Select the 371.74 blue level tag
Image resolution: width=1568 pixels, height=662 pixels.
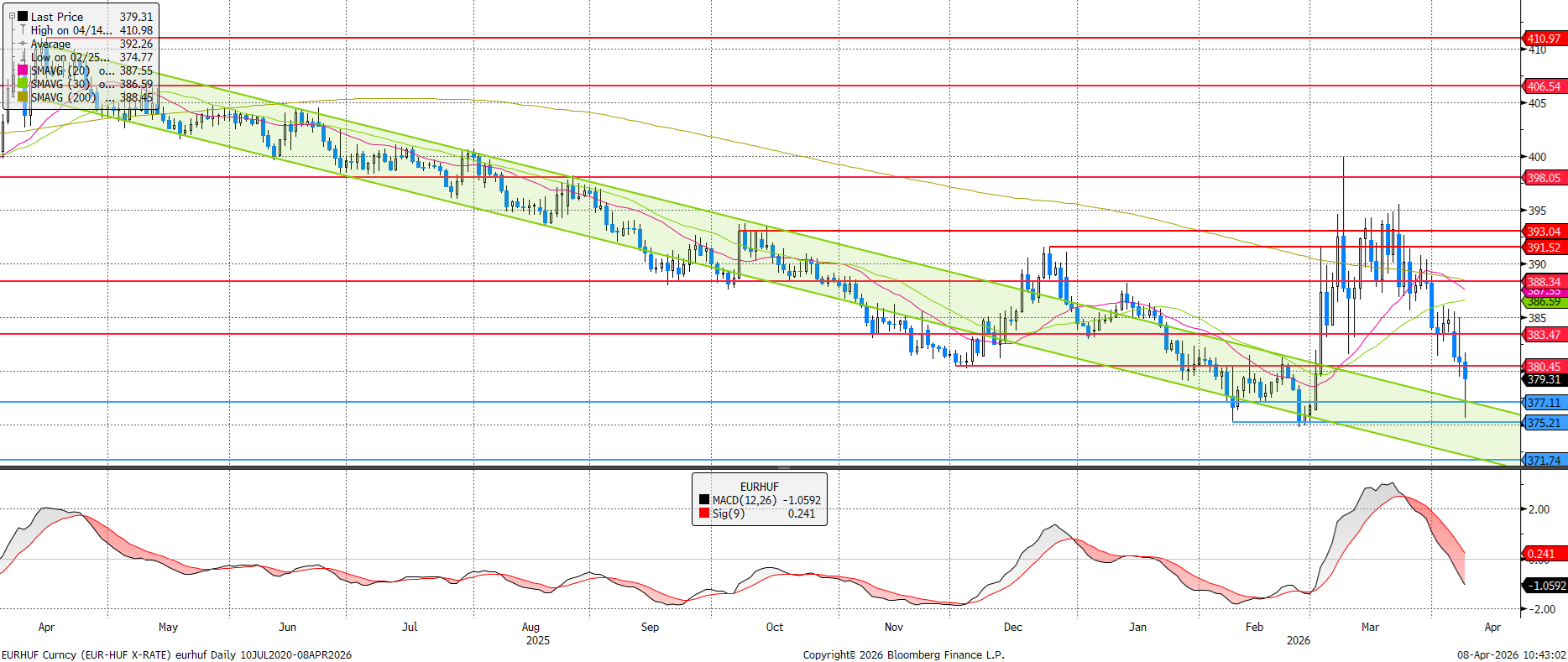coord(1544,461)
